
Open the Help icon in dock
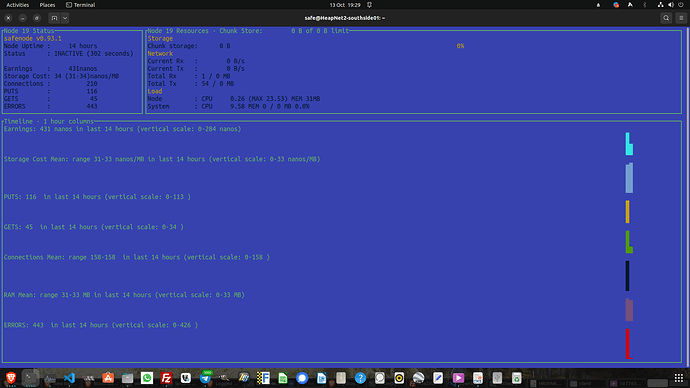(360, 378)
